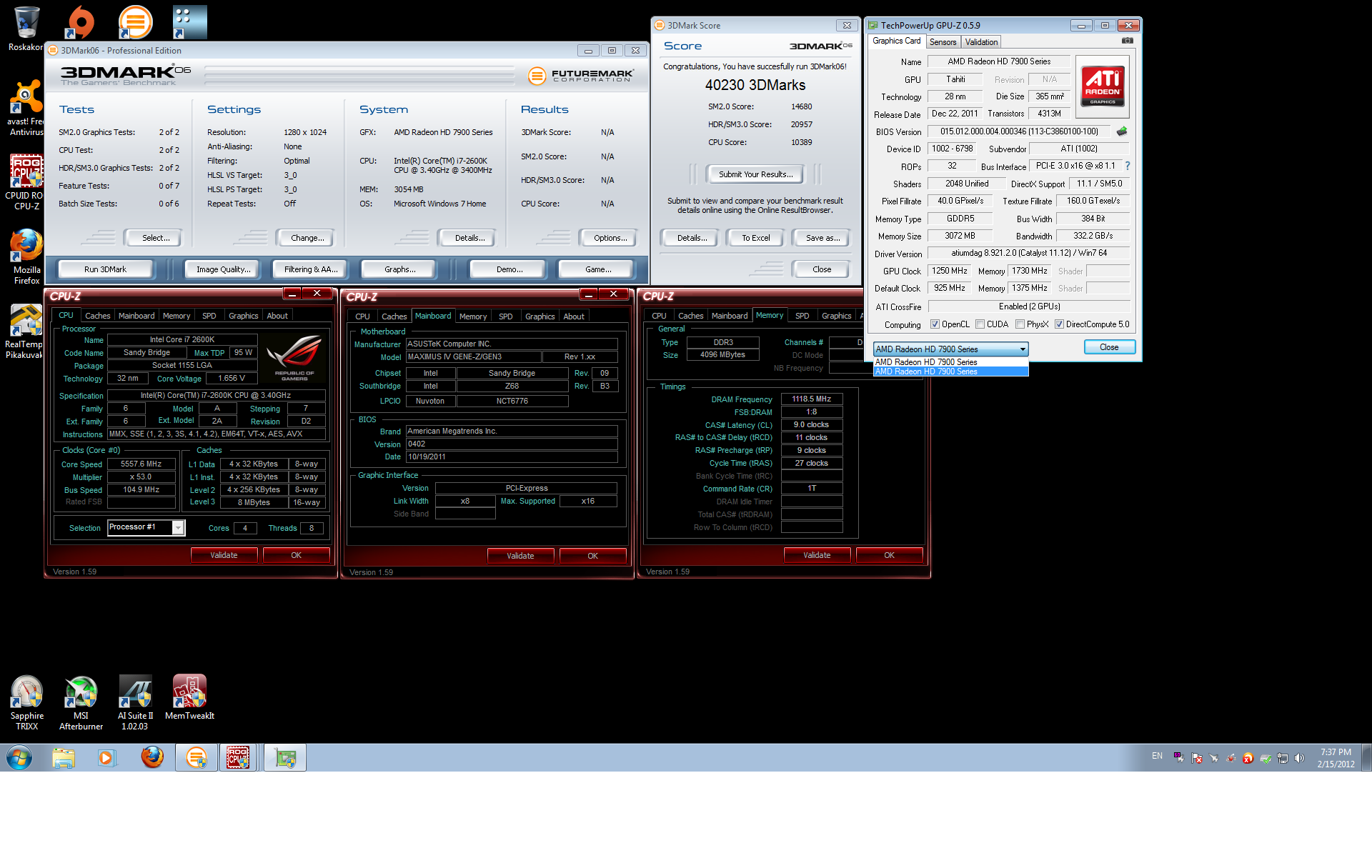
Task: Open the MSI Afterburner desktop icon
Action: point(81,703)
